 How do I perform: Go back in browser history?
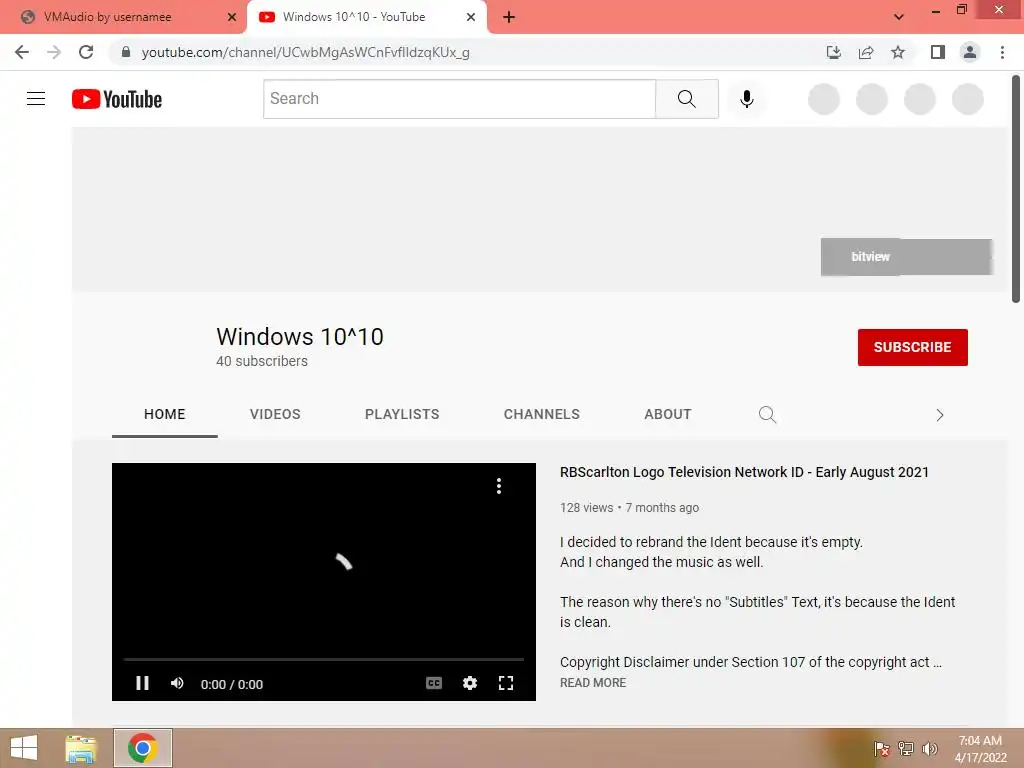(x=22, y=52)
